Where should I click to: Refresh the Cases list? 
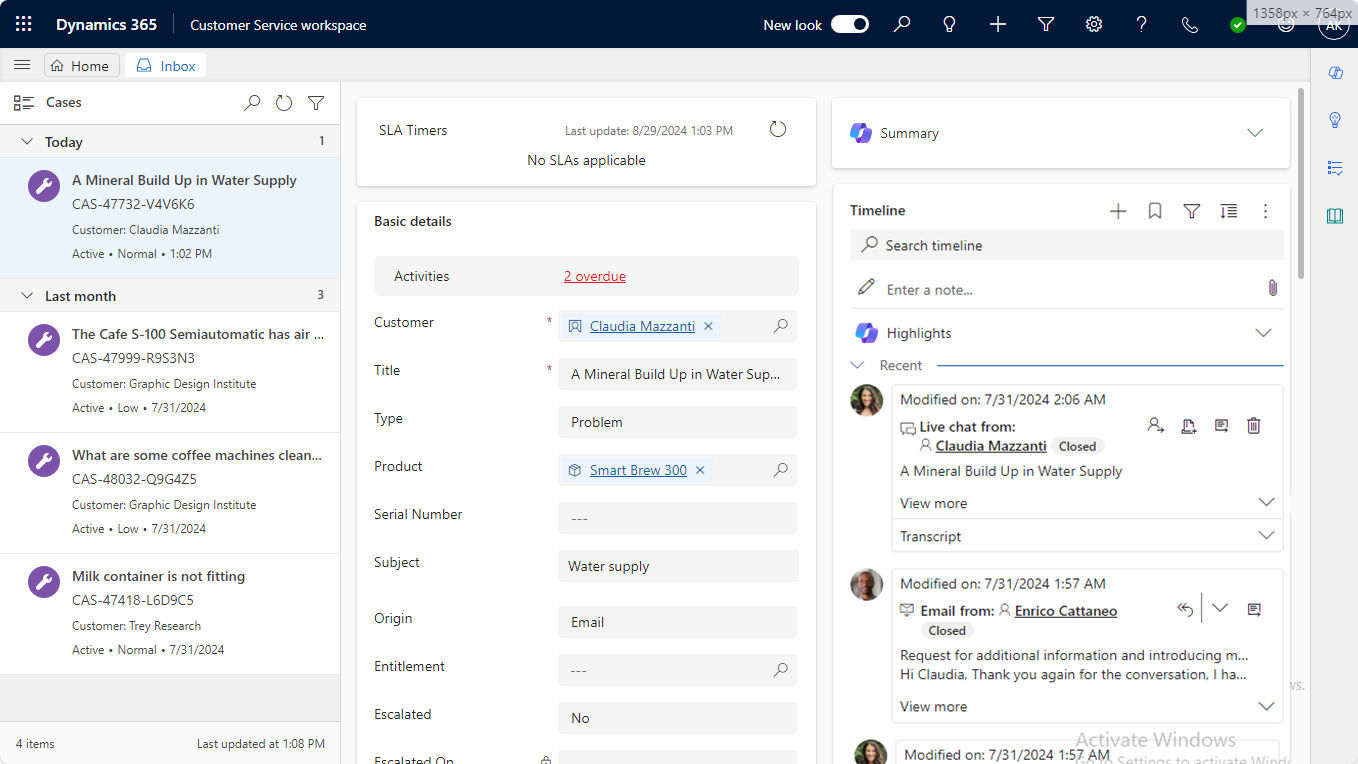pyautogui.click(x=284, y=103)
